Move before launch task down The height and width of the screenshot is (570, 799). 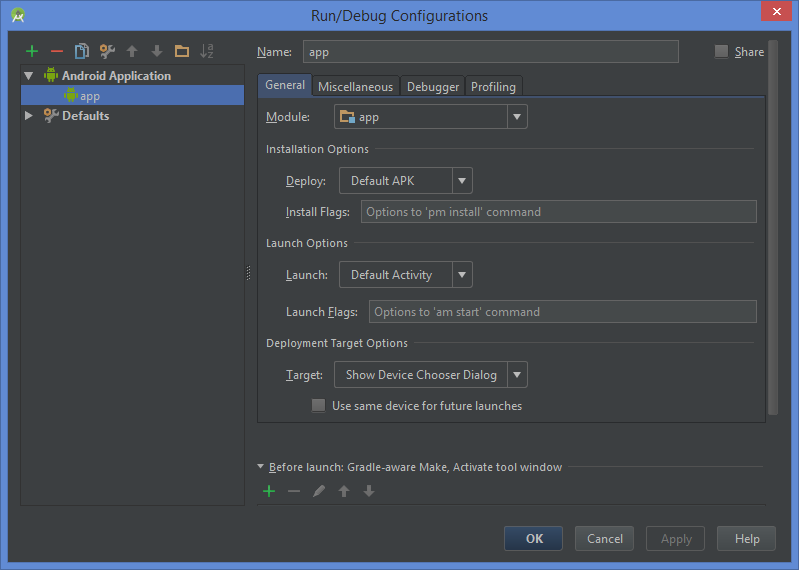pyautogui.click(x=369, y=491)
